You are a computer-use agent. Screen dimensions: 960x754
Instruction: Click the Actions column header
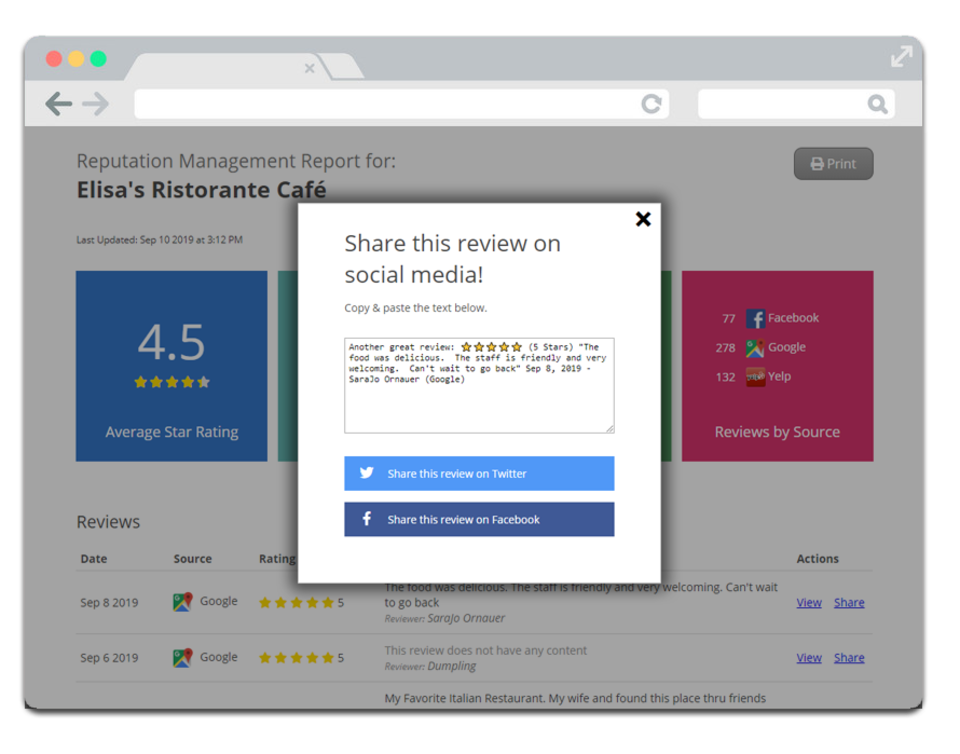817,558
